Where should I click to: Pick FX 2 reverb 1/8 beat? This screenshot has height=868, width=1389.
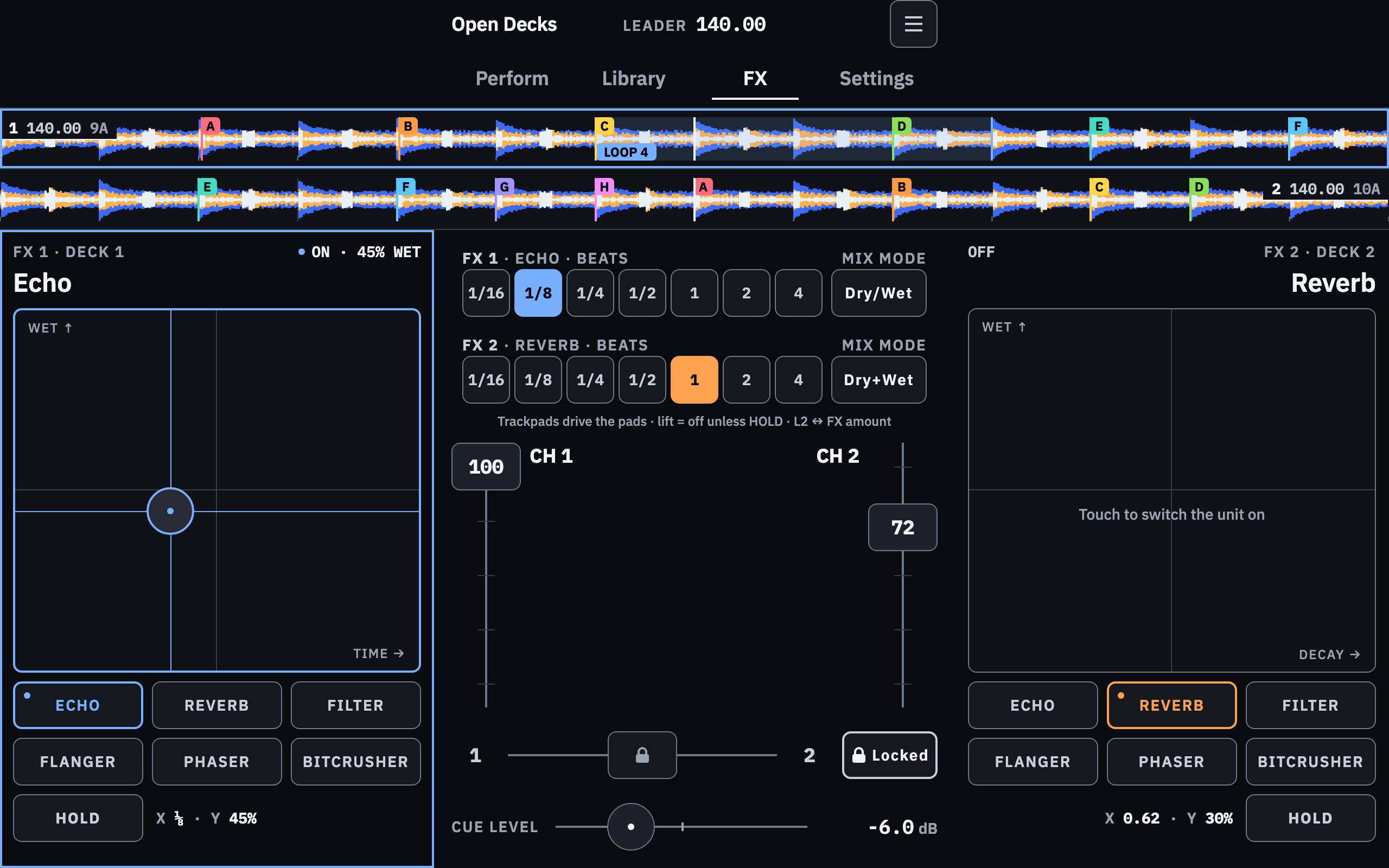[538, 379]
